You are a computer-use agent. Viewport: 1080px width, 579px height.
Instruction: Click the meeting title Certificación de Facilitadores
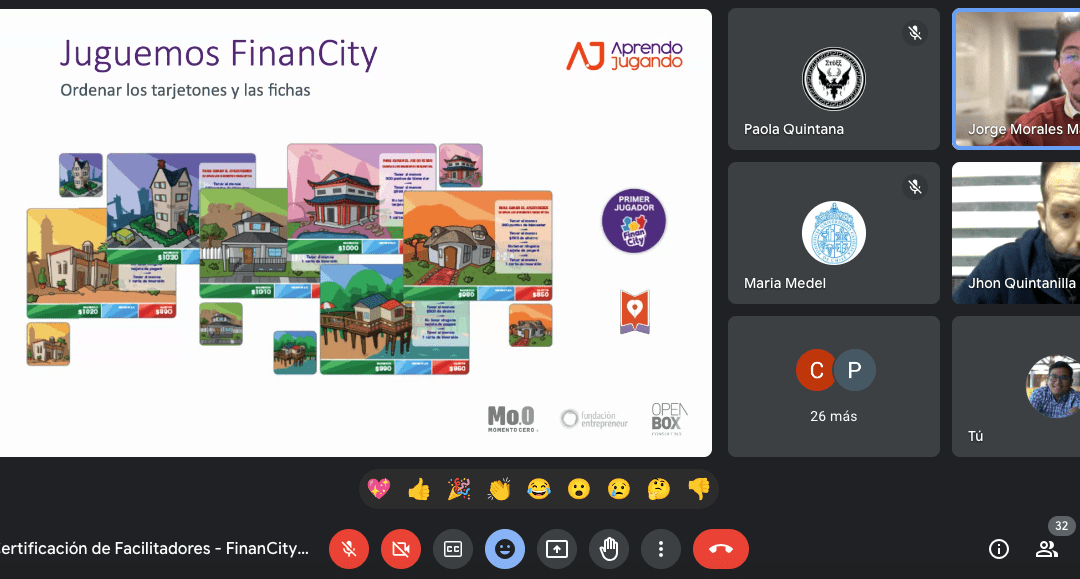(x=154, y=549)
